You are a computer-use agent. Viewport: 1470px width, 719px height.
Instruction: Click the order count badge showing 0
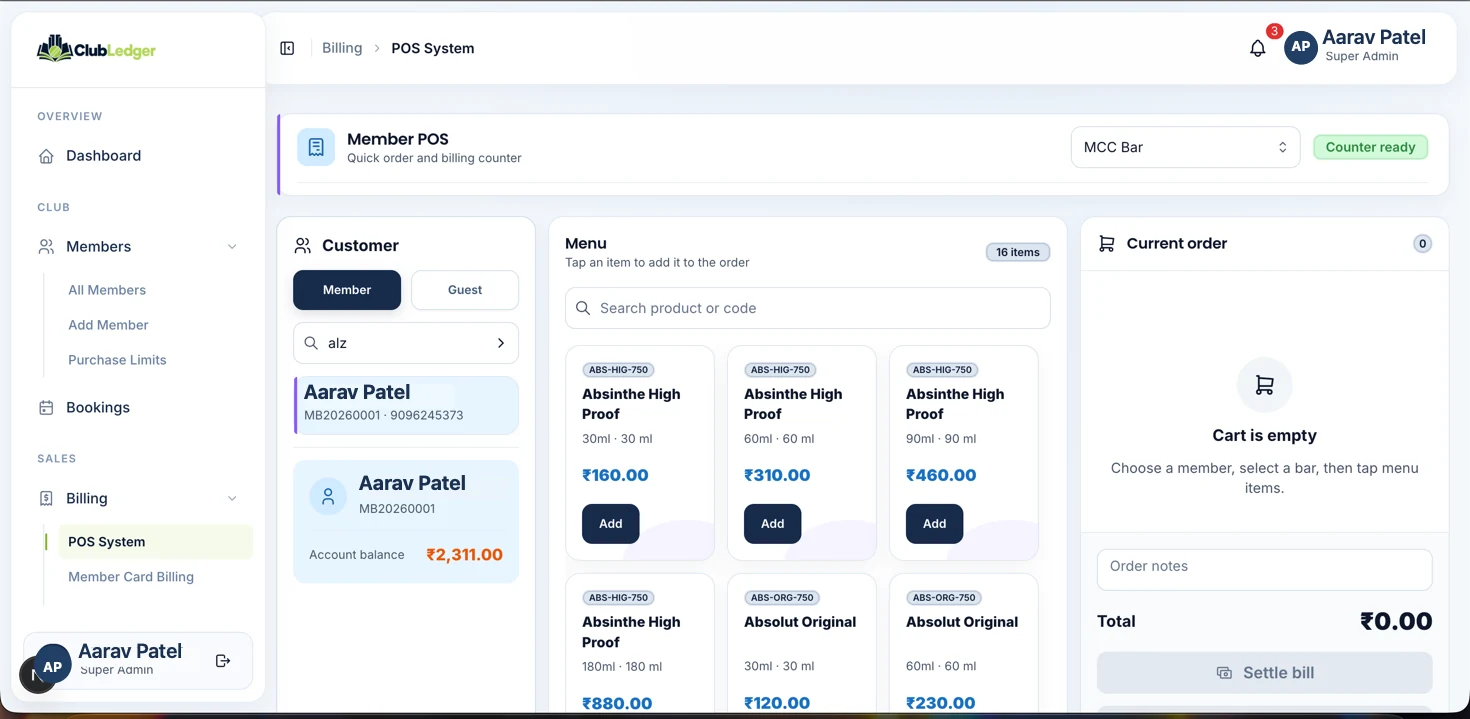click(1422, 244)
